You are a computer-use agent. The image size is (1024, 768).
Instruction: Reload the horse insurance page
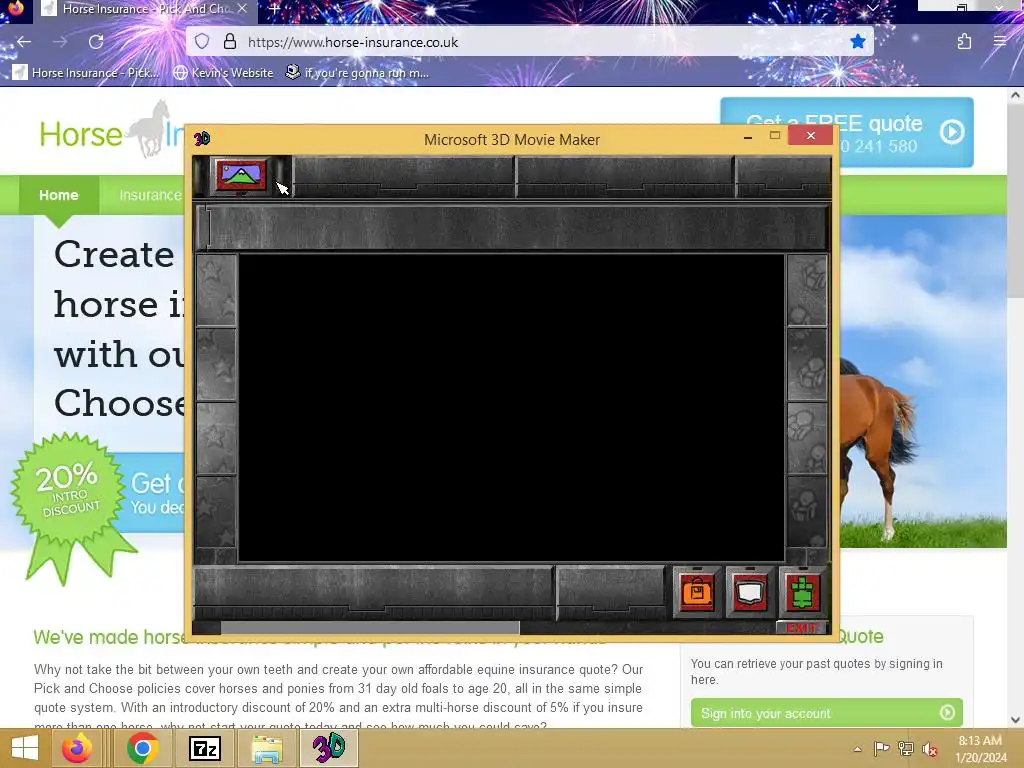click(96, 42)
